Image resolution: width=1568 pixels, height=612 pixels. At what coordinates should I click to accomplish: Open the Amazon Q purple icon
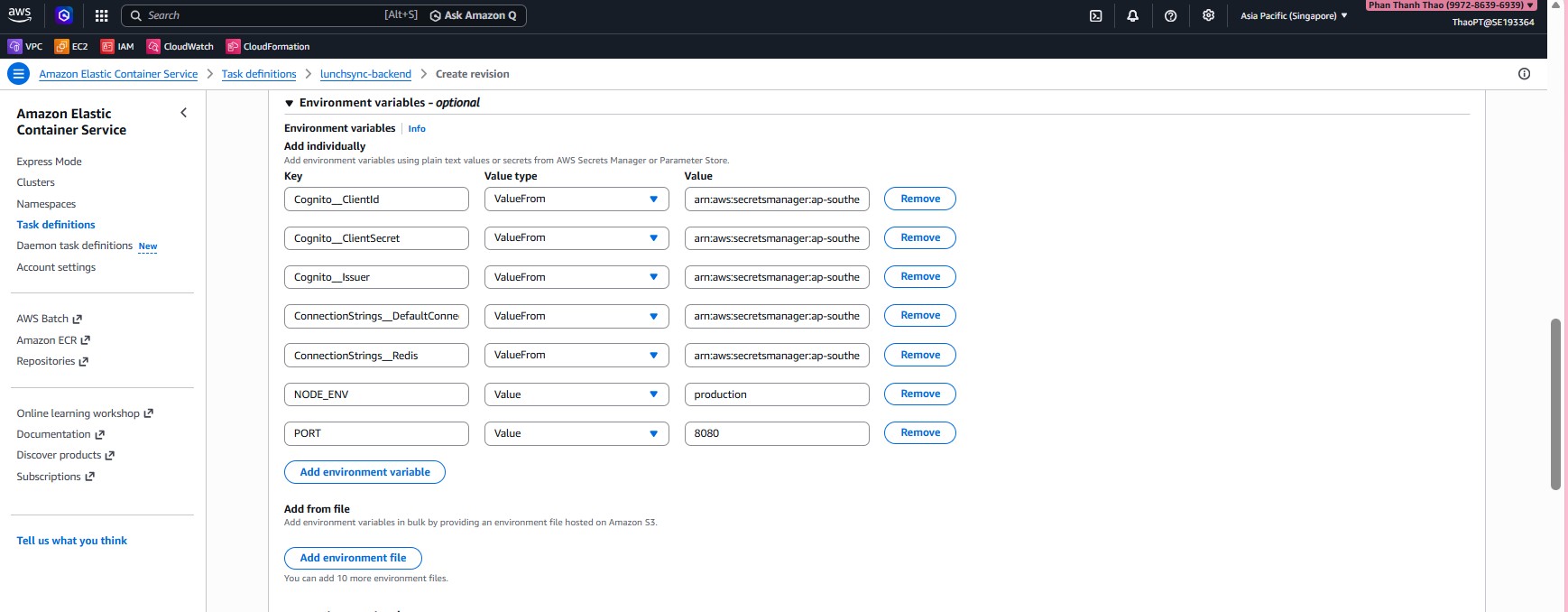tap(63, 15)
